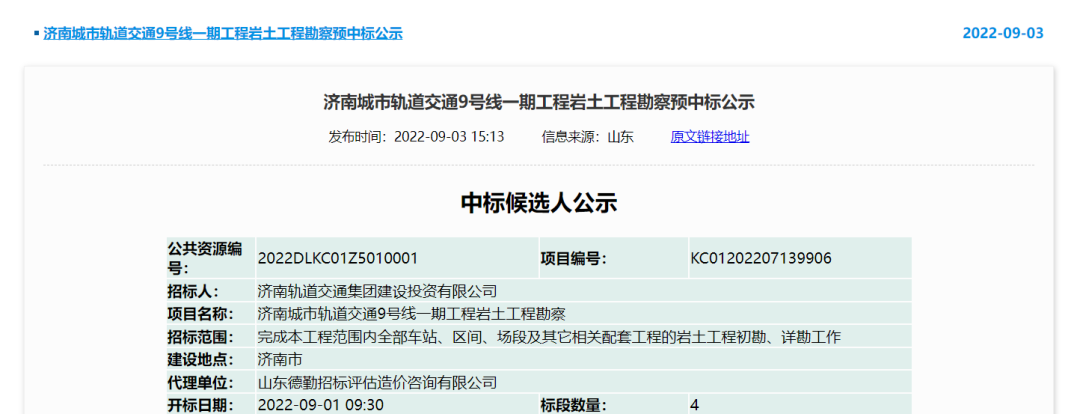Select tenderer 济南轨道交通集团建设投资有限公司
The height and width of the screenshot is (414, 1080).
click(377, 291)
